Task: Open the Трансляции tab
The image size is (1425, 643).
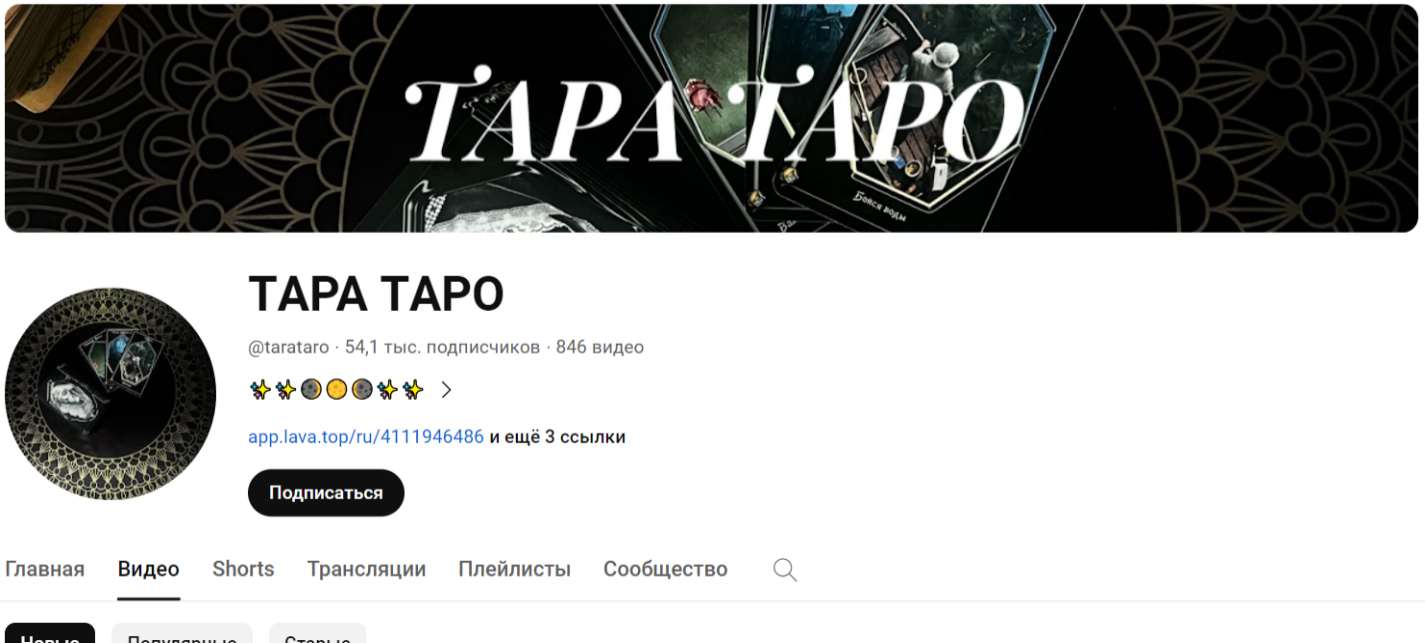Action: pos(366,569)
